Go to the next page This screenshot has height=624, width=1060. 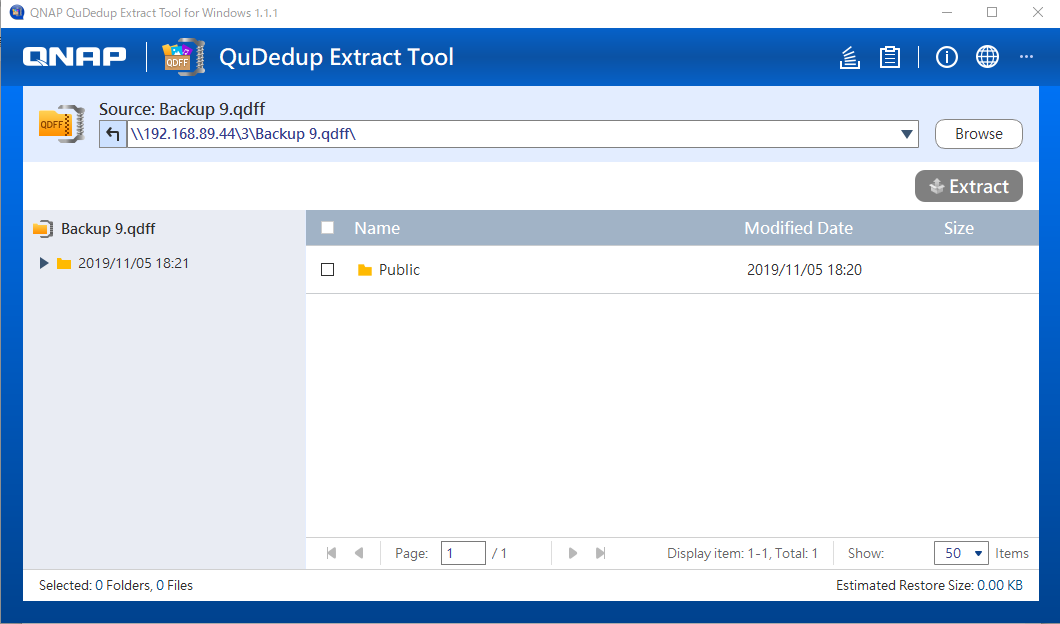(x=573, y=553)
